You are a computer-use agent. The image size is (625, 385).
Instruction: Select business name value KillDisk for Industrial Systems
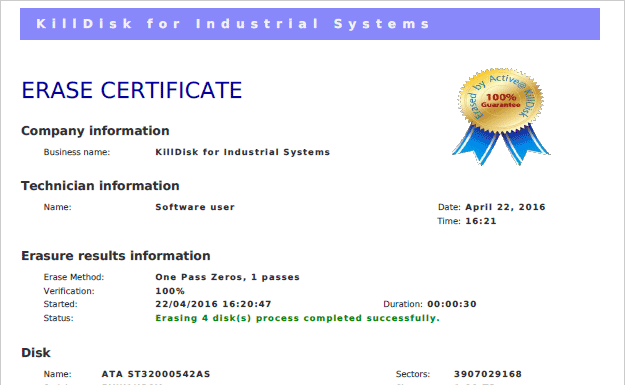[x=242, y=152]
